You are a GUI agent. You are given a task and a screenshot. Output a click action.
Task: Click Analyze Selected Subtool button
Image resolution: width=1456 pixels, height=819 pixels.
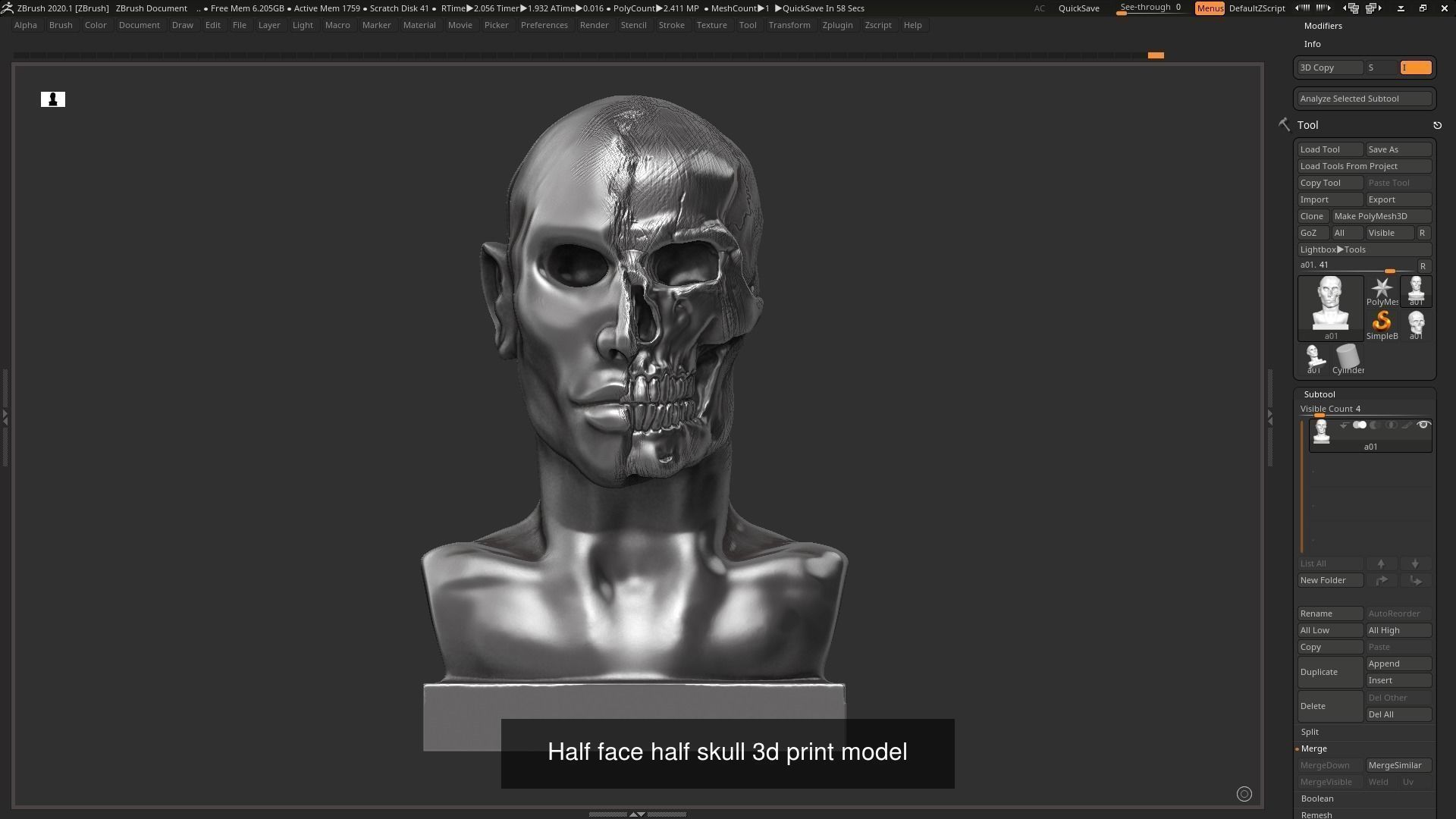1363,99
